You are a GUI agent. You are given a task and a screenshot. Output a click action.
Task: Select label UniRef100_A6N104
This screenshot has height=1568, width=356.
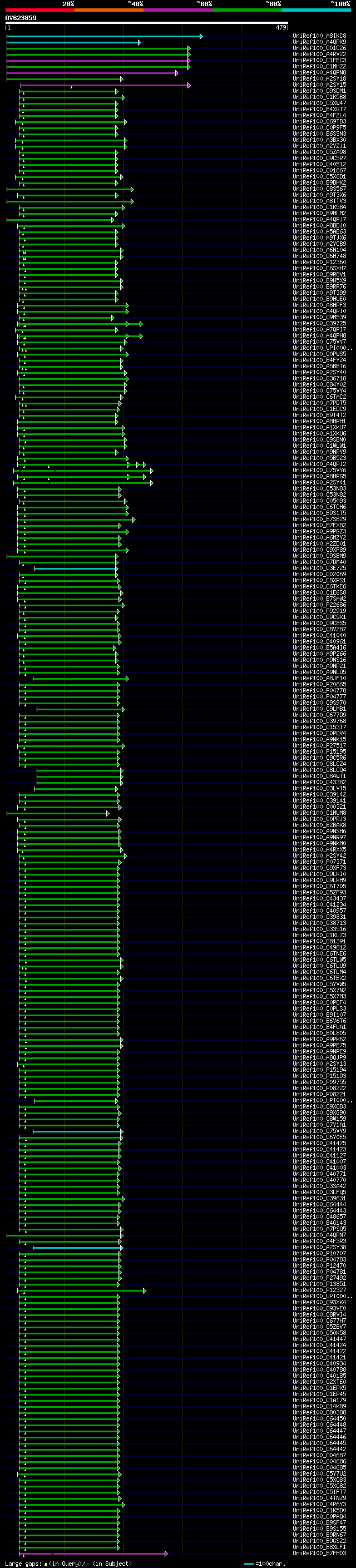tap(319, 250)
